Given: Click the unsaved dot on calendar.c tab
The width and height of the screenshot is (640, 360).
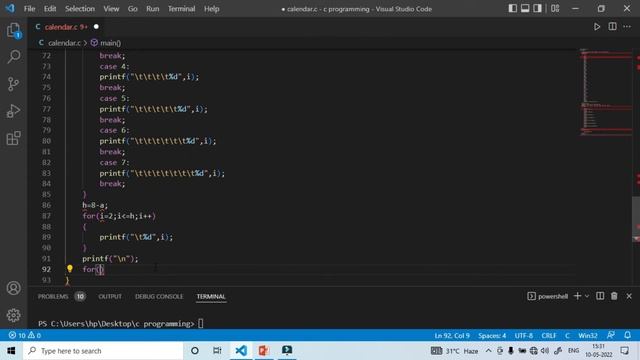Looking at the screenshot, I should pyautogui.click(x=96, y=27).
